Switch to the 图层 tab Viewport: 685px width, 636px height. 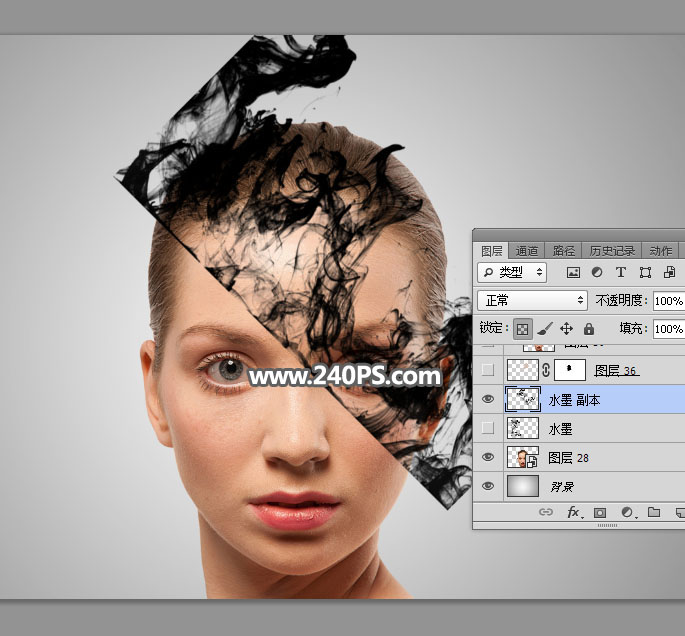(x=491, y=251)
